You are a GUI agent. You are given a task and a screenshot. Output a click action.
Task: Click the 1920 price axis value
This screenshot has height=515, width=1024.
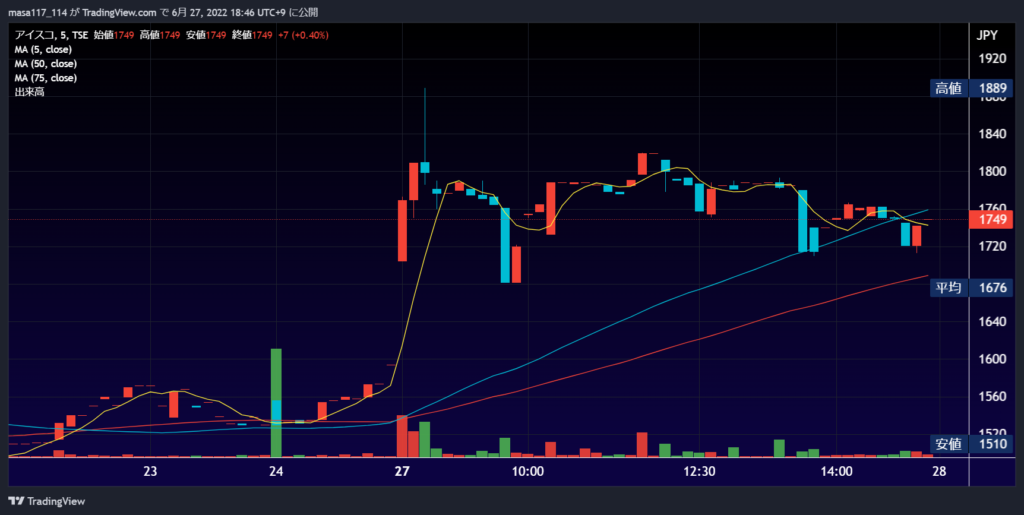(992, 59)
